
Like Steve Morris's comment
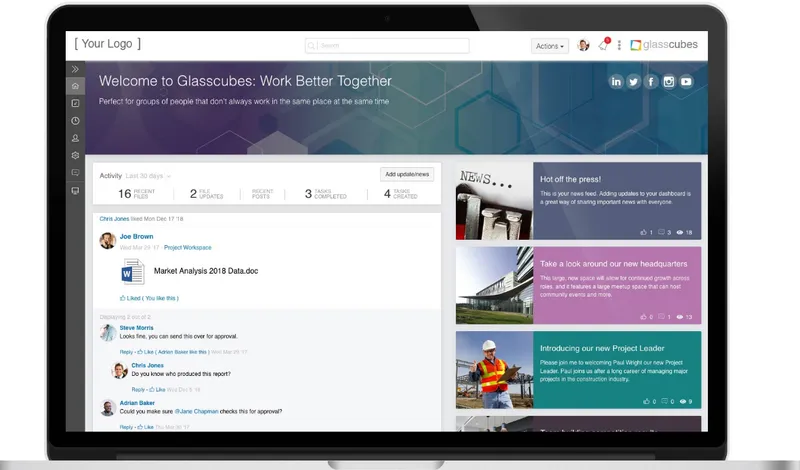pos(145,352)
